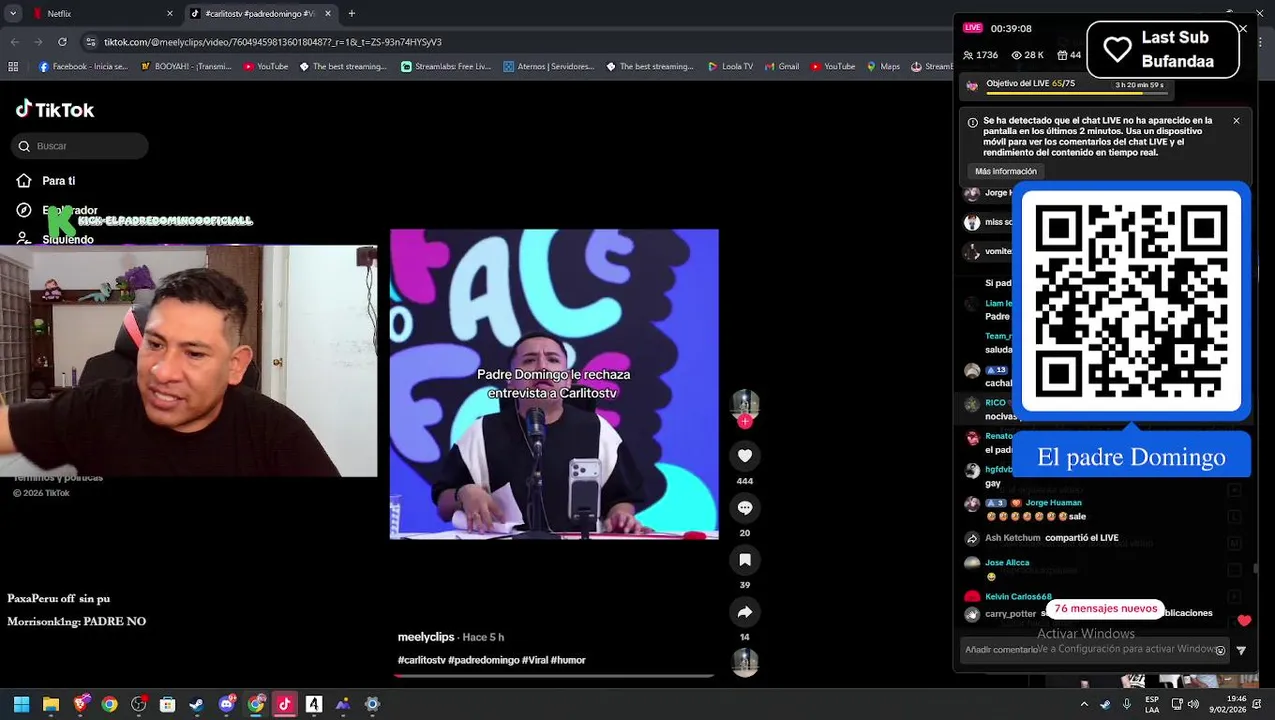Reload the page in Chrome
Viewport: 1275px width, 720px height.
click(62, 42)
